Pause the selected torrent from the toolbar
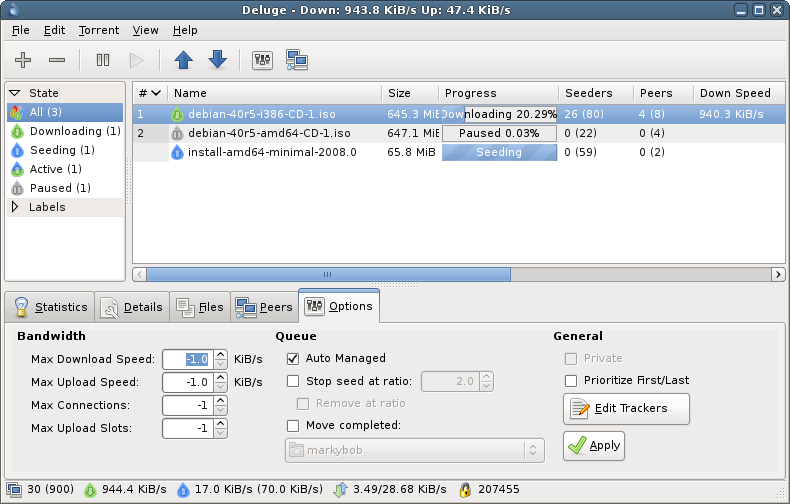The height and width of the screenshot is (504, 790). (x=103, y=60)
